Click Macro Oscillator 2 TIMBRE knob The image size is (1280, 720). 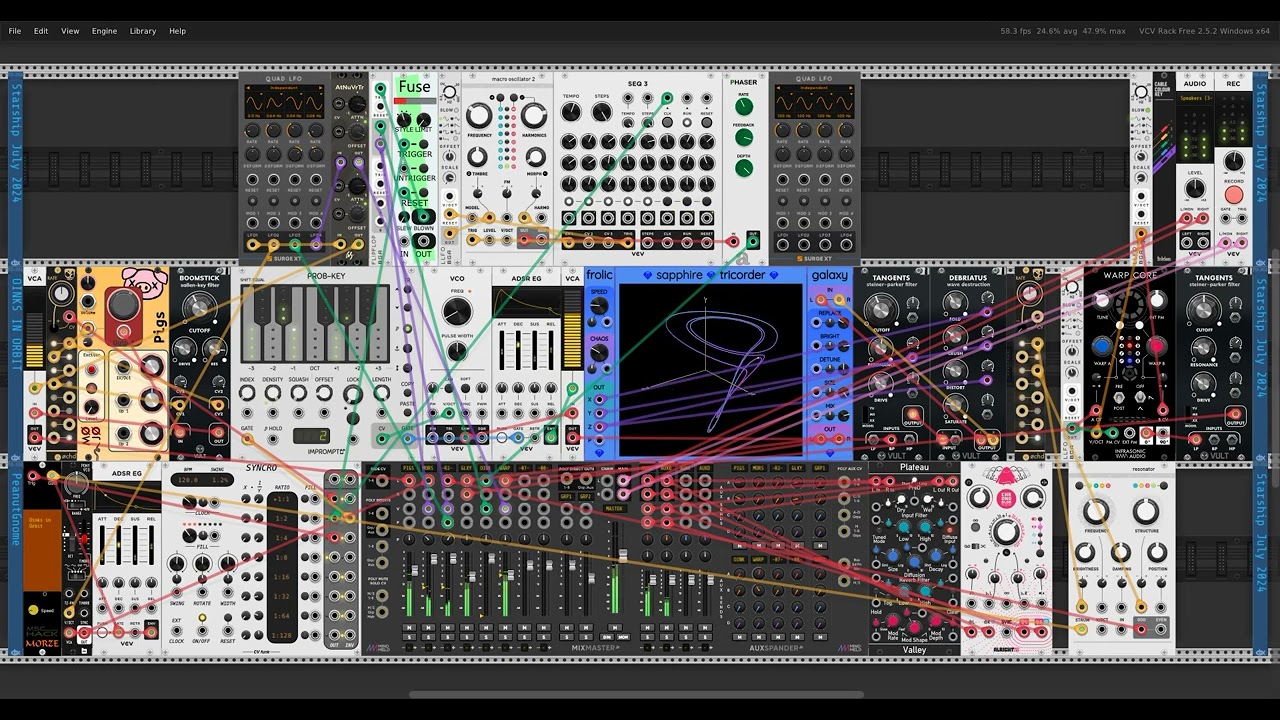click(478, 157)
